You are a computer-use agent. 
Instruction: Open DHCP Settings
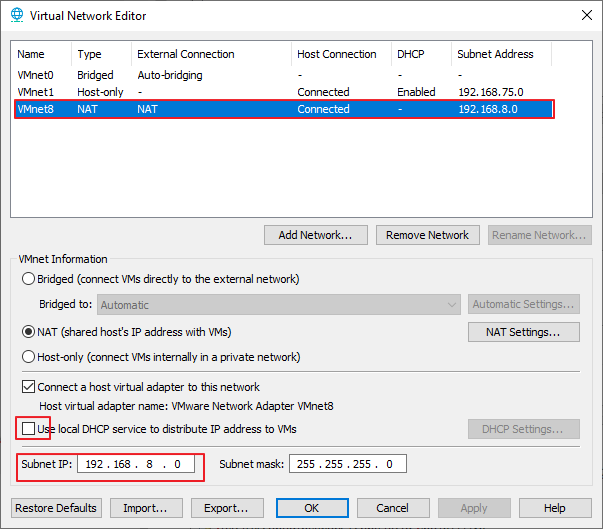click(x=524, y=429)
